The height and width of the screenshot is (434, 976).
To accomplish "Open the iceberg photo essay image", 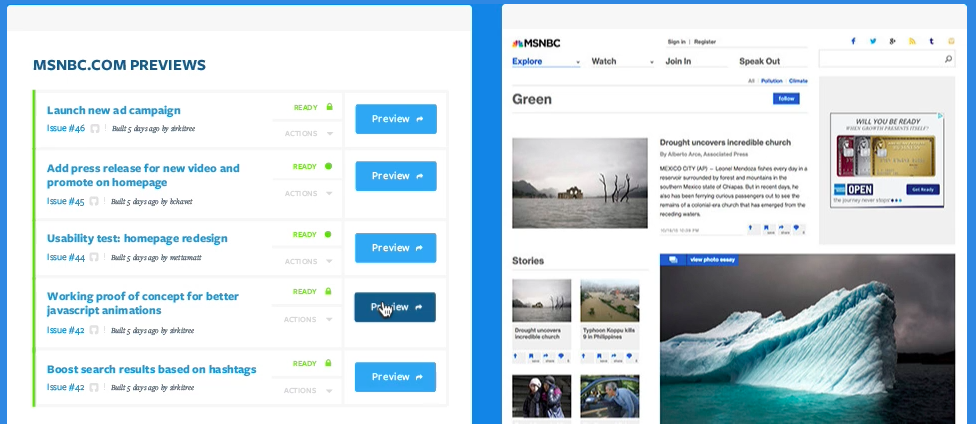I will pyautogui.click(x=807, y=339).
